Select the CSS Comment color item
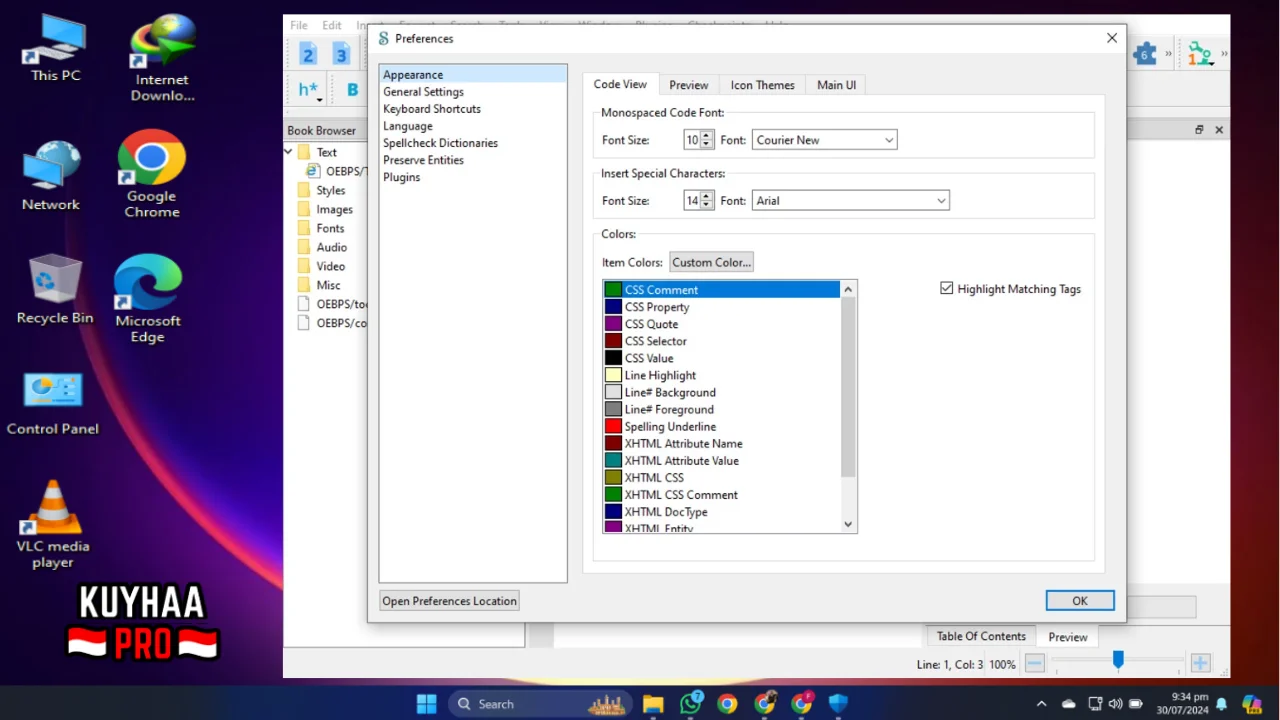Image resolution: width=1280 pixels, height=720 pixels. (721, 290)
